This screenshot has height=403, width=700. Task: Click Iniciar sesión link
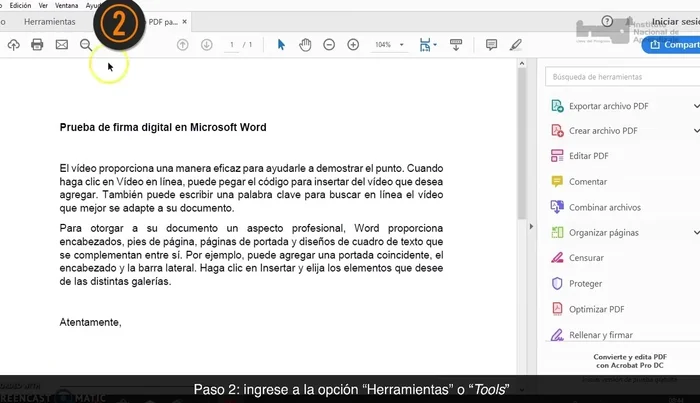tap(675, 21)
